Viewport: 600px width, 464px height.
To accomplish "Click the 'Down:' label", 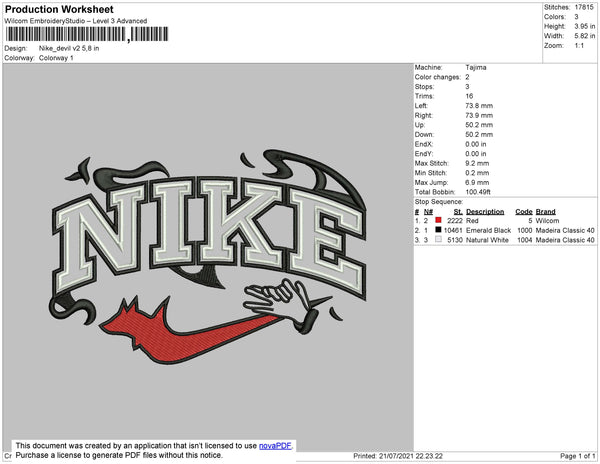I will [424, 134].
